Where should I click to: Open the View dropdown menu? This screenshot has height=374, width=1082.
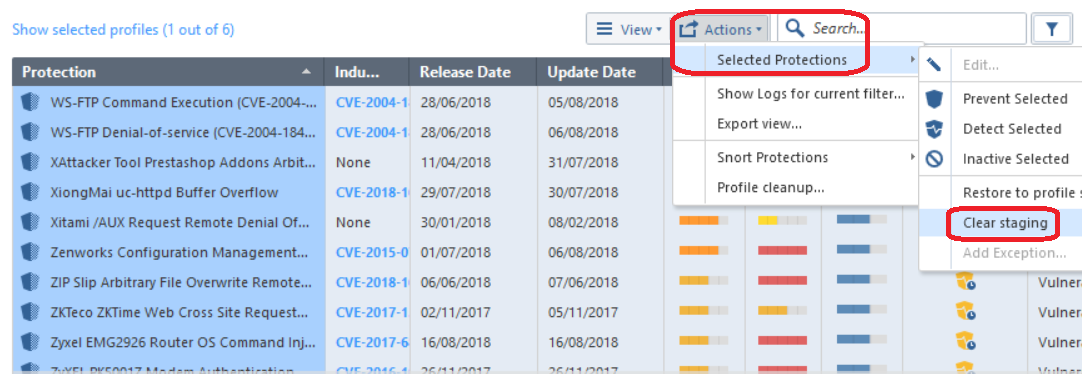[629, 29]
